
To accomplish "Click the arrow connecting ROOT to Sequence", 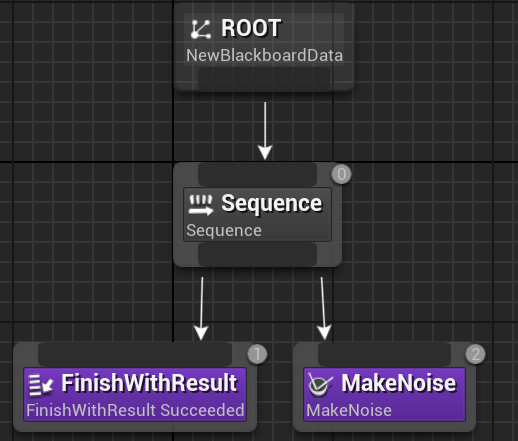I will pos(265,131).
